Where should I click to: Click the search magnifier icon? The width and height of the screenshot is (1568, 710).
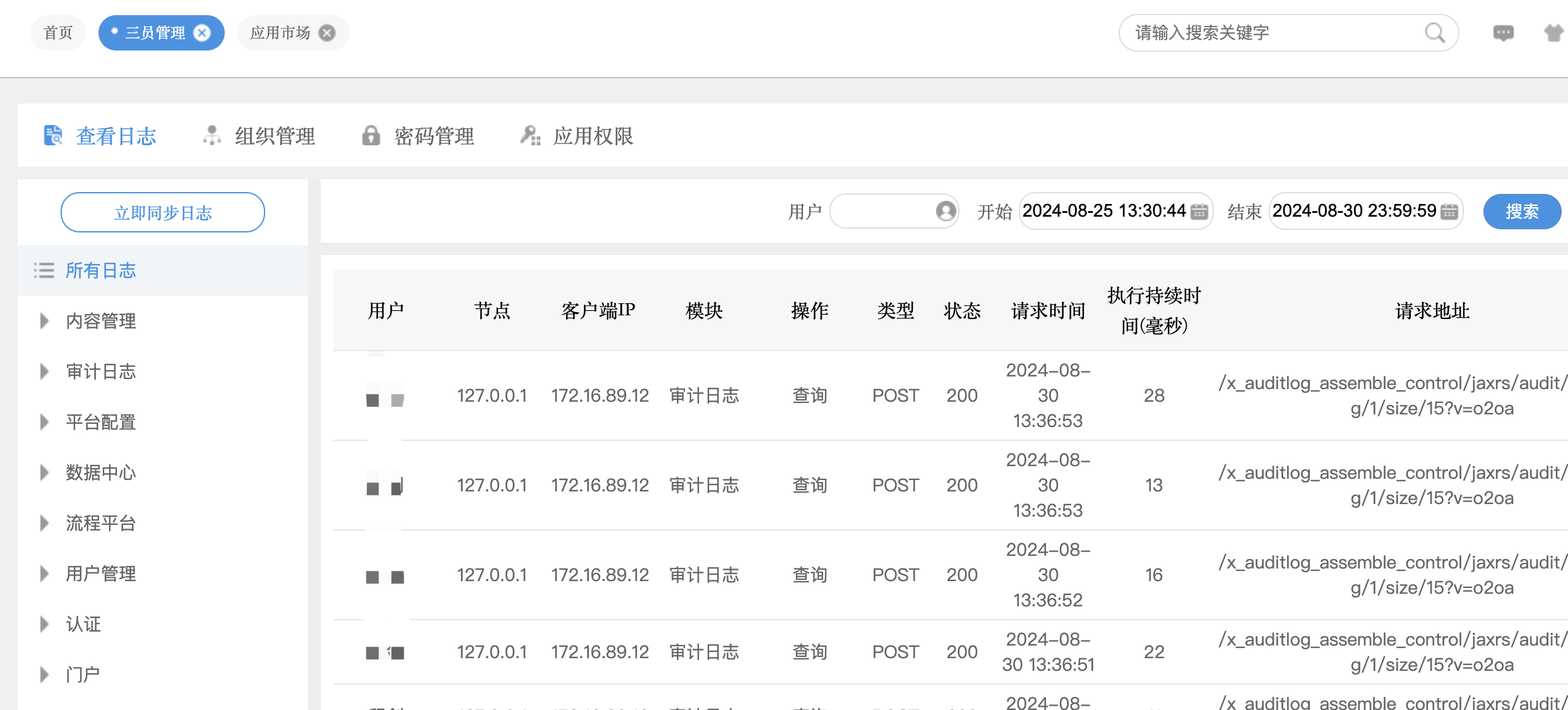[1435, 33]
